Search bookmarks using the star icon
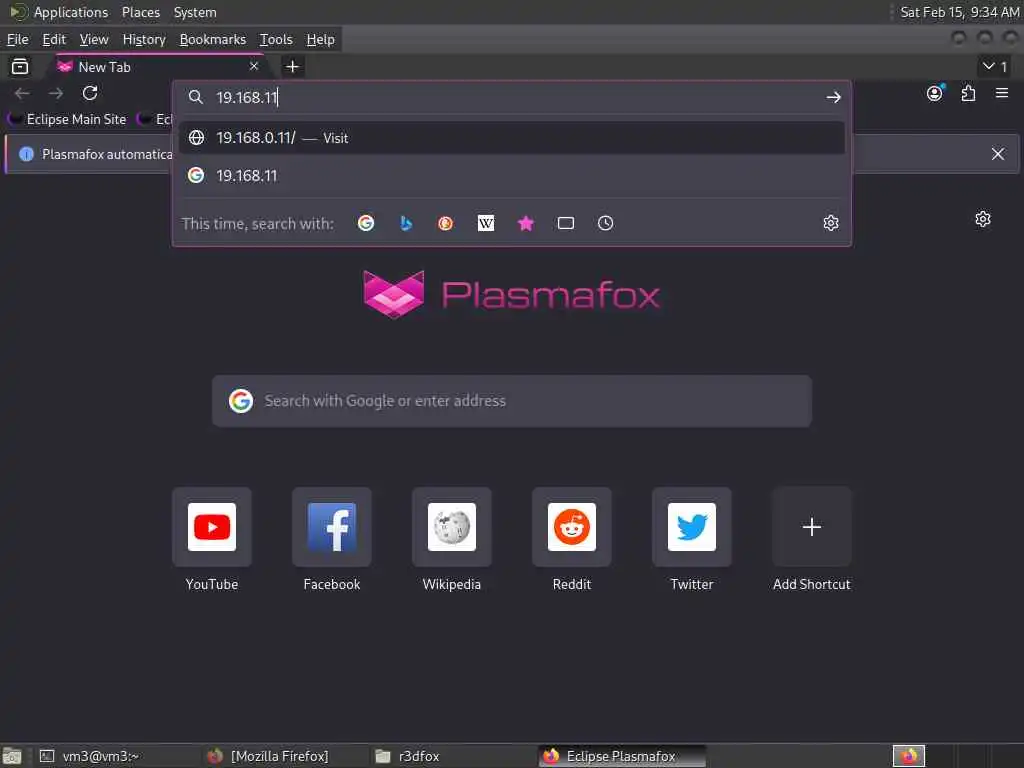Image resolution: width=1024 pixels, height=768 pixels. (x=526, y=223)
